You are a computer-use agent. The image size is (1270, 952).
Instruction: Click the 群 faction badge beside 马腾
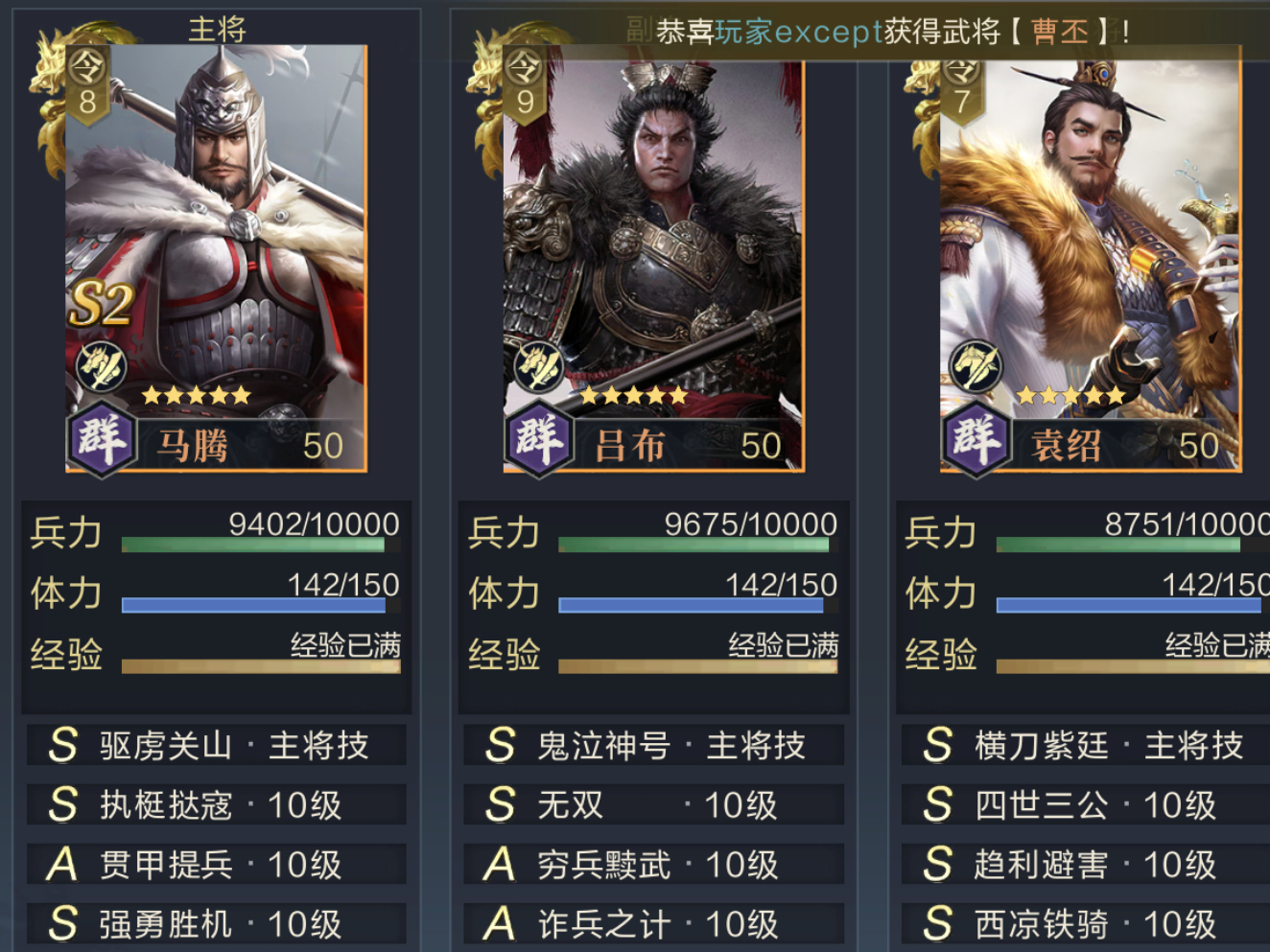click(103, 439)
